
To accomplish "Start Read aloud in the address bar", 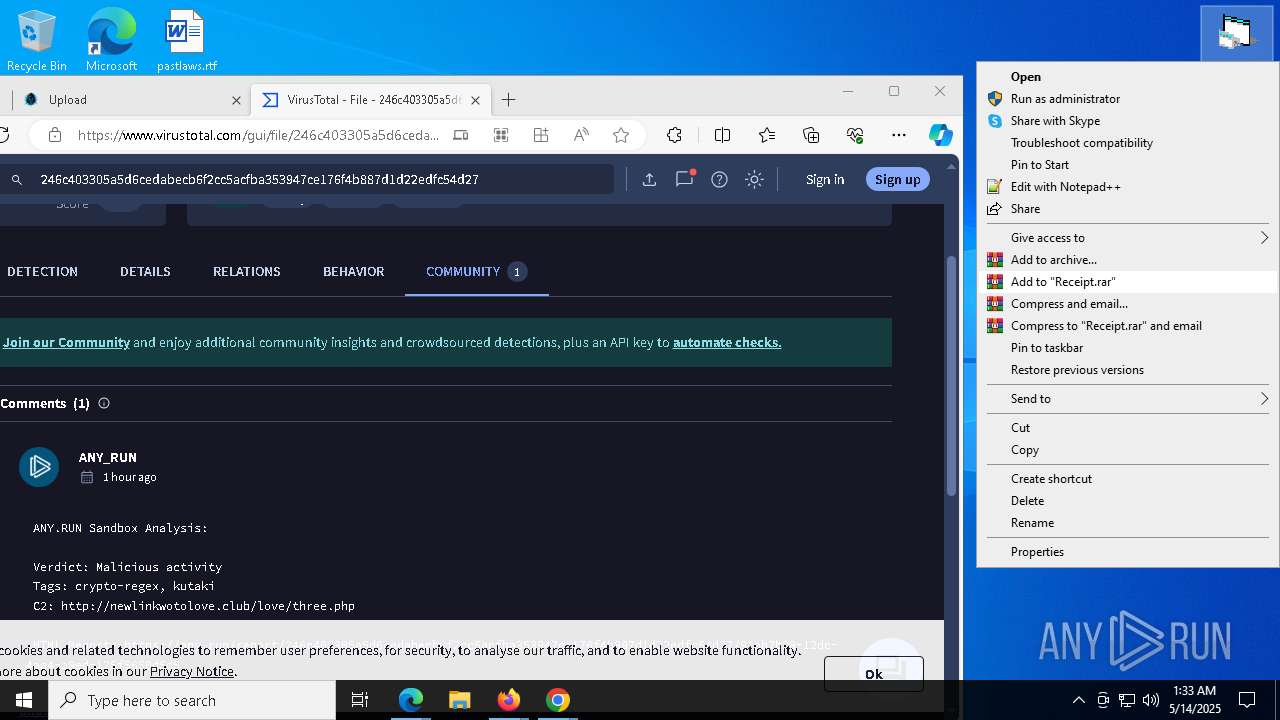I will [581, 135].
